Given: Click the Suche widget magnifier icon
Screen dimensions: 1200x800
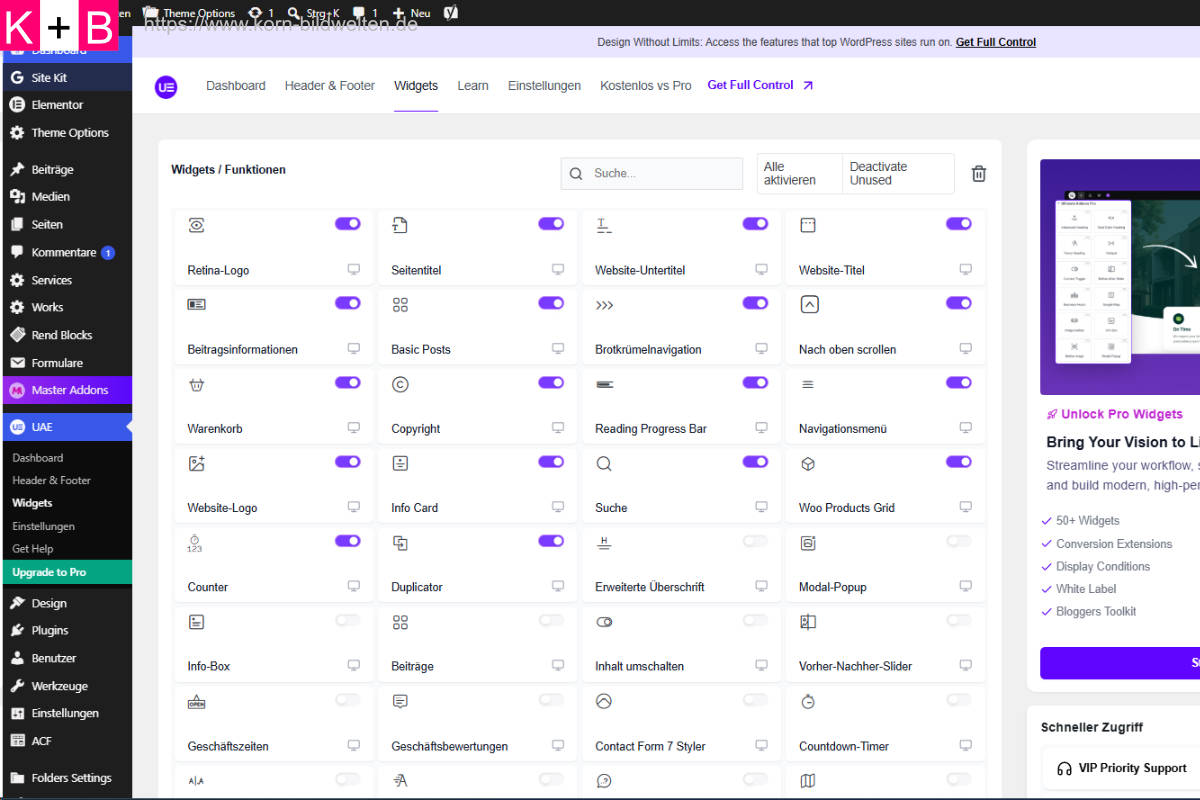Looking at the screenshot, I should (x=604, y=463).
